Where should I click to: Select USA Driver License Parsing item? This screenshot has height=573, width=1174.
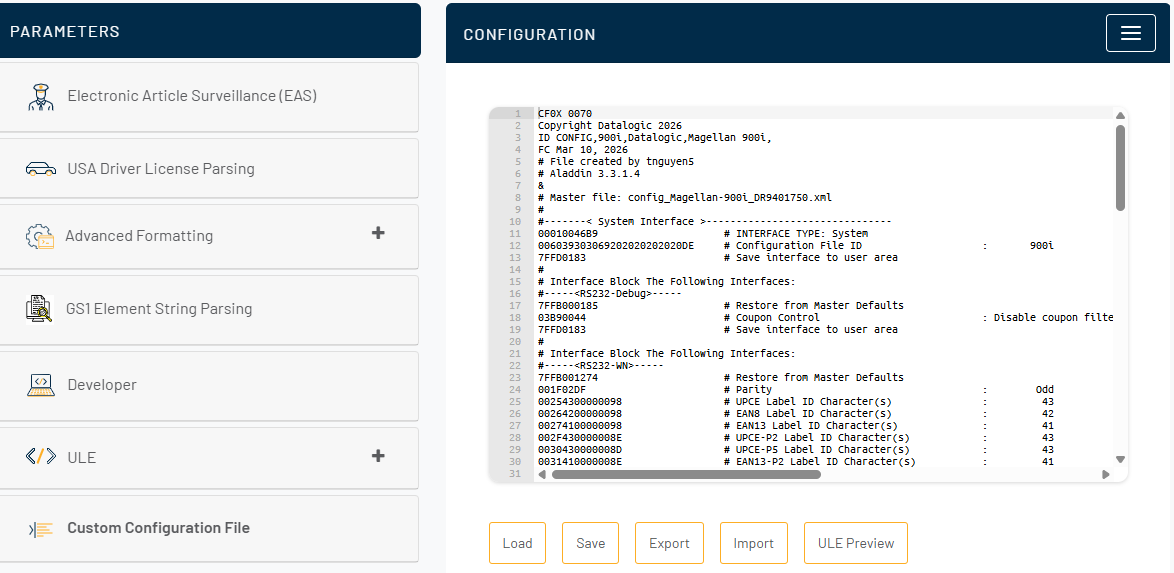click(x=161, y=169)
